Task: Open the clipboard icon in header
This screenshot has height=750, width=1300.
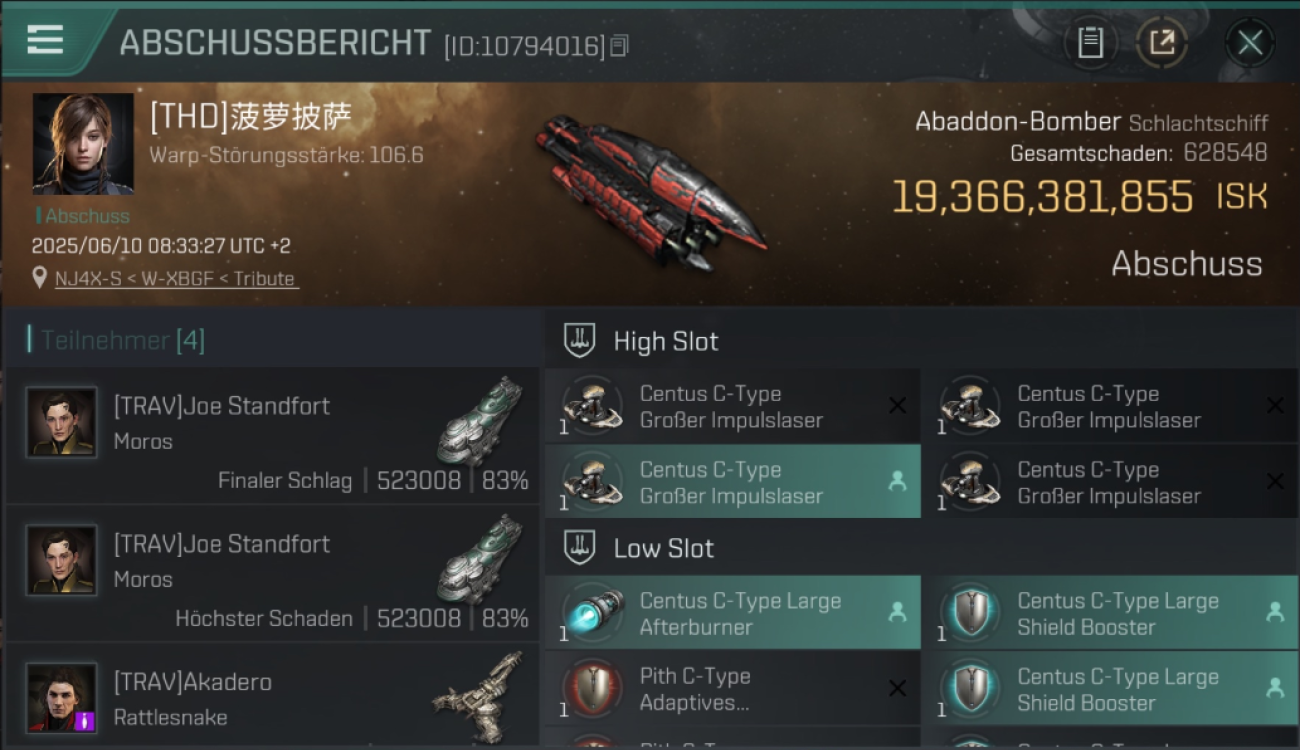Action: pyautogui.click(x=1090, y=42)
